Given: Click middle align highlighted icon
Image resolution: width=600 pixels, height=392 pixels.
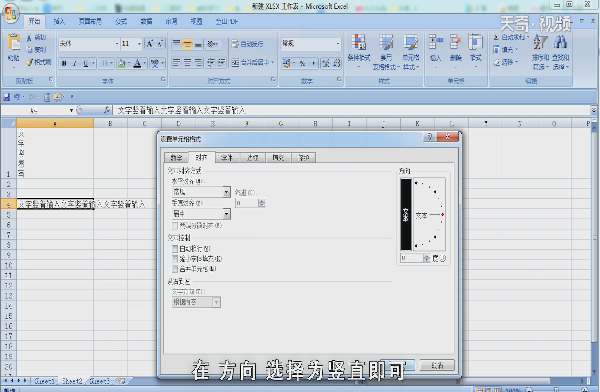Looking at the screenshot, I should click(x=187, y=44).
